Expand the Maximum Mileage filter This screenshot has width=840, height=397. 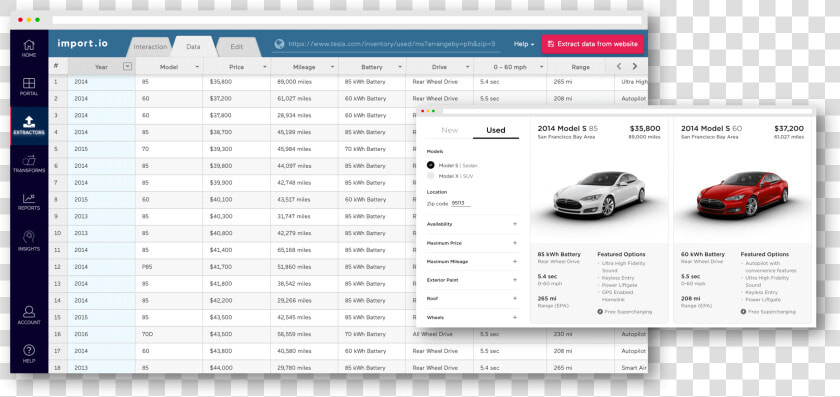(x=515, y=261)
